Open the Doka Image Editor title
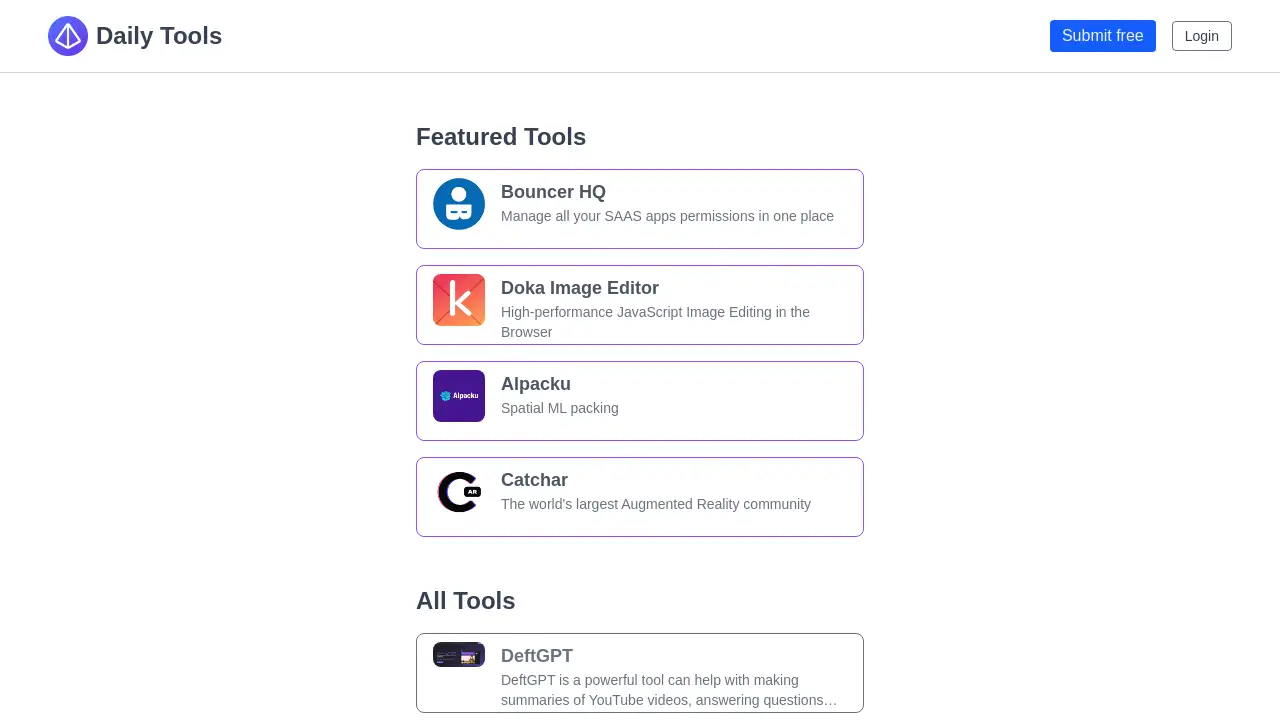This screenshot has height=720, width=1280. [580, 288]
